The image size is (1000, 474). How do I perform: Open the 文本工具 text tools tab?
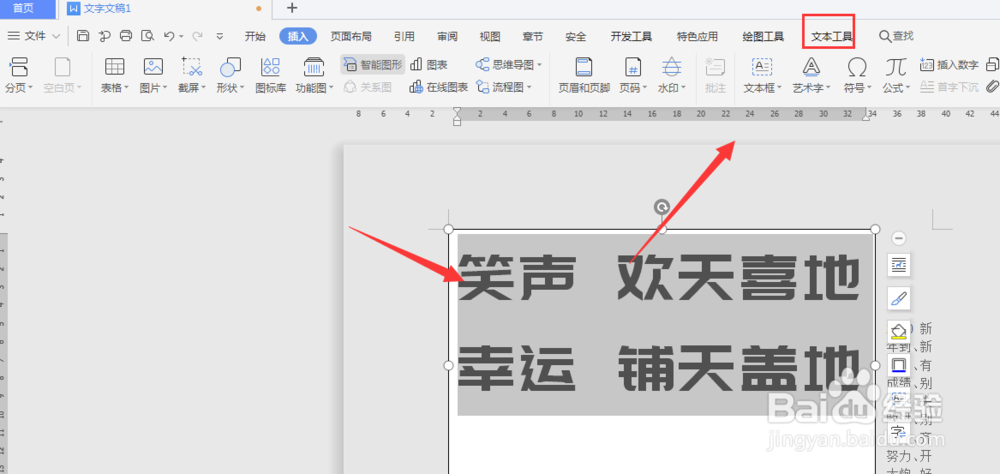832,36
